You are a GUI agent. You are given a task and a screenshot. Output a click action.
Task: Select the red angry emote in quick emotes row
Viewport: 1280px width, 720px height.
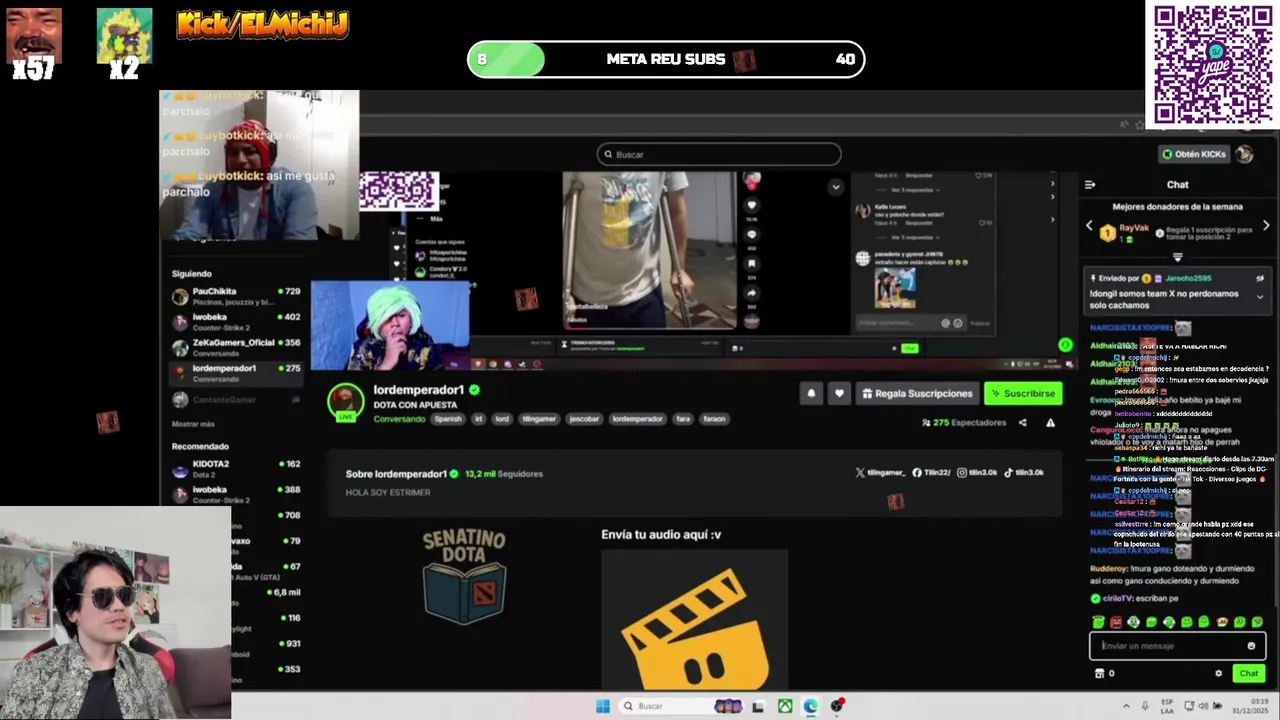point(1116,622)
